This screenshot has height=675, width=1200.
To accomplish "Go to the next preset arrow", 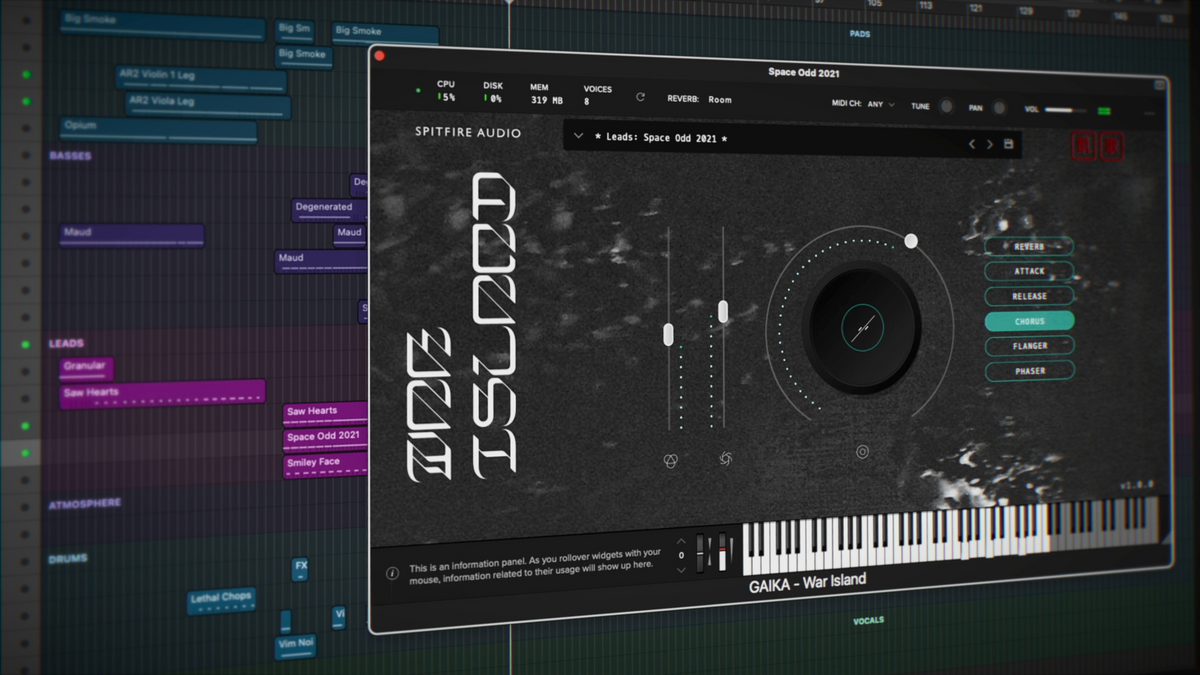I will coord(990,145).
